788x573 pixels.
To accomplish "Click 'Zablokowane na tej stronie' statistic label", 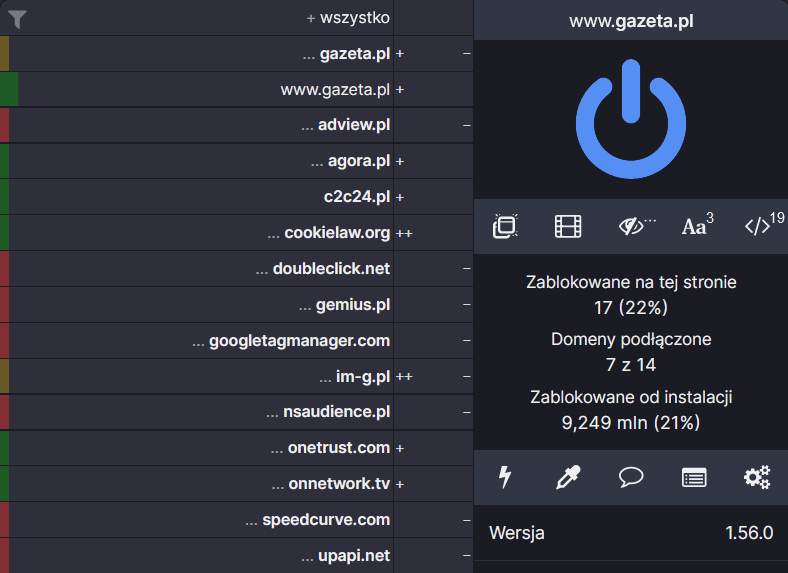I will coord(631,282).
